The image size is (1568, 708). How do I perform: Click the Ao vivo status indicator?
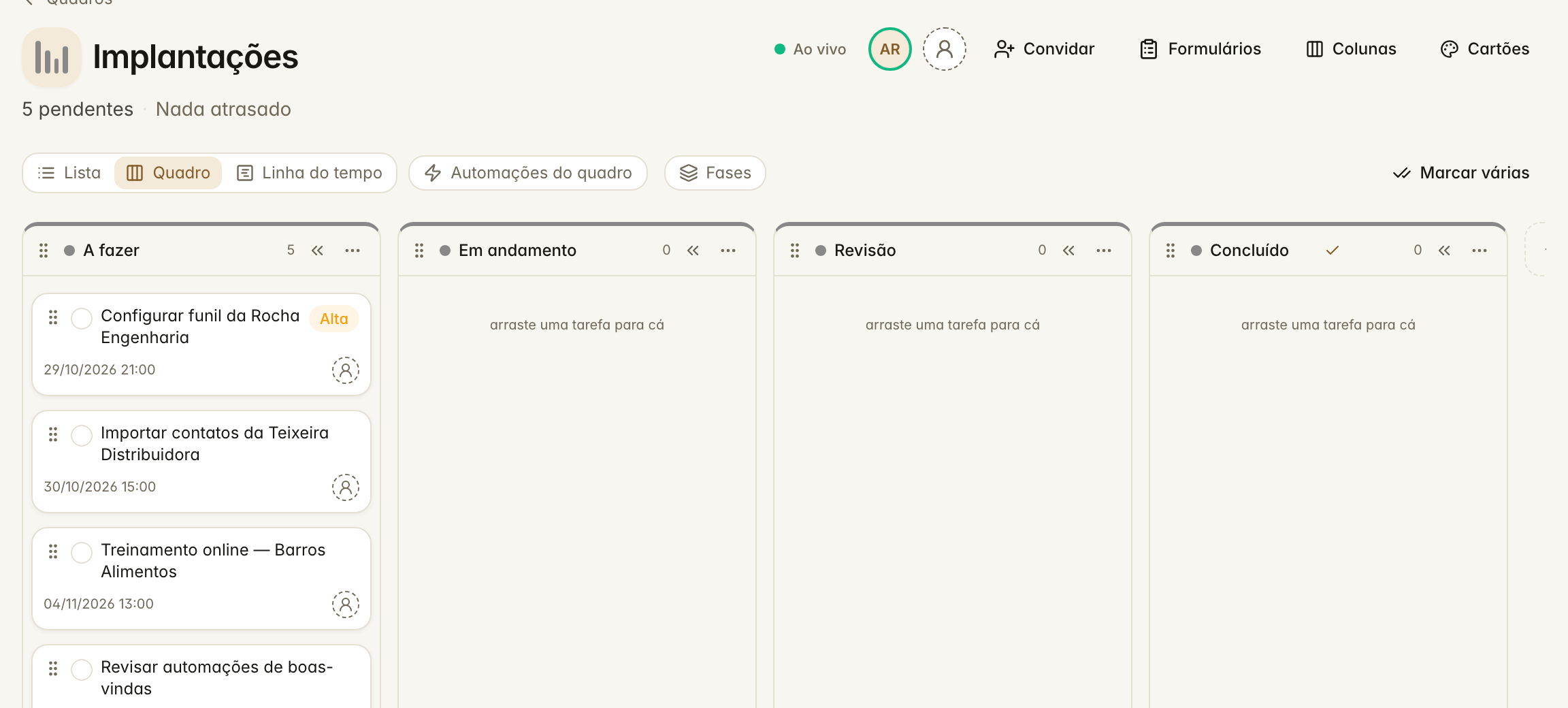tap(811, 49)
